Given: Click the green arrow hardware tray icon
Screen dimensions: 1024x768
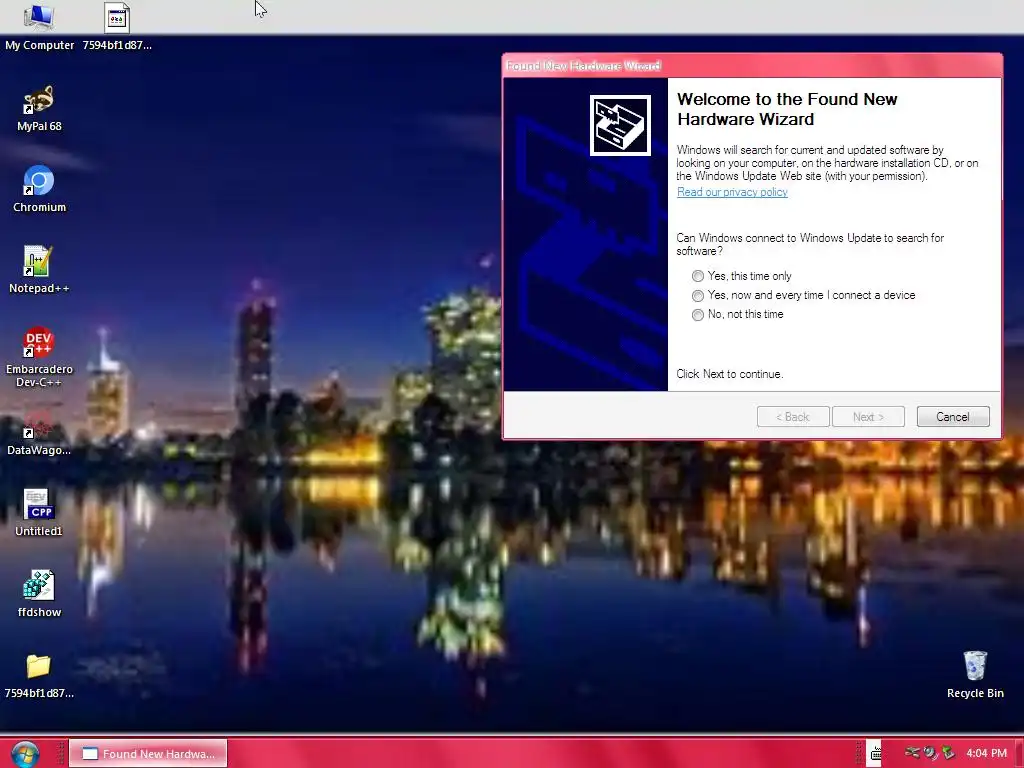Looking at the screenshot, I should pyautogui.click(x=948, y=753).
